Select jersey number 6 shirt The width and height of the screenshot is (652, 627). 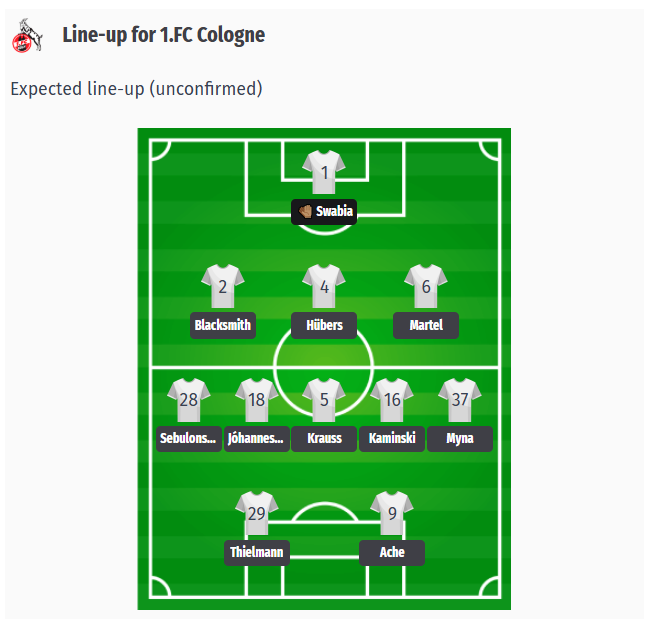pos(426,286)
